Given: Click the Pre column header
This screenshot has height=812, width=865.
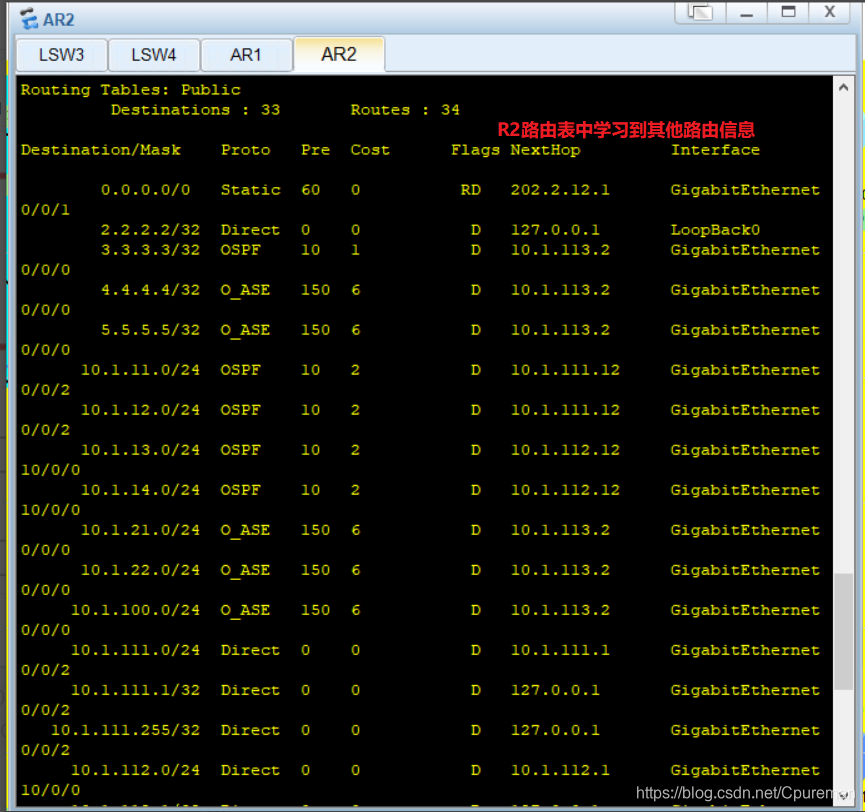Looking at the screenshot, I should tap(316, 150).
